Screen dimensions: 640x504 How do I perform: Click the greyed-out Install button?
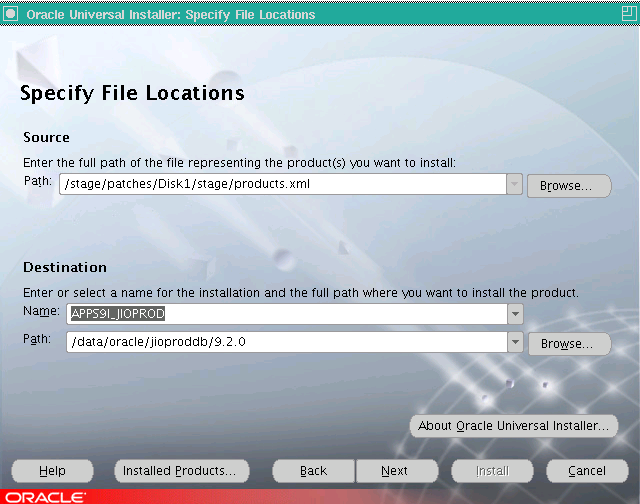click(492, 471)
